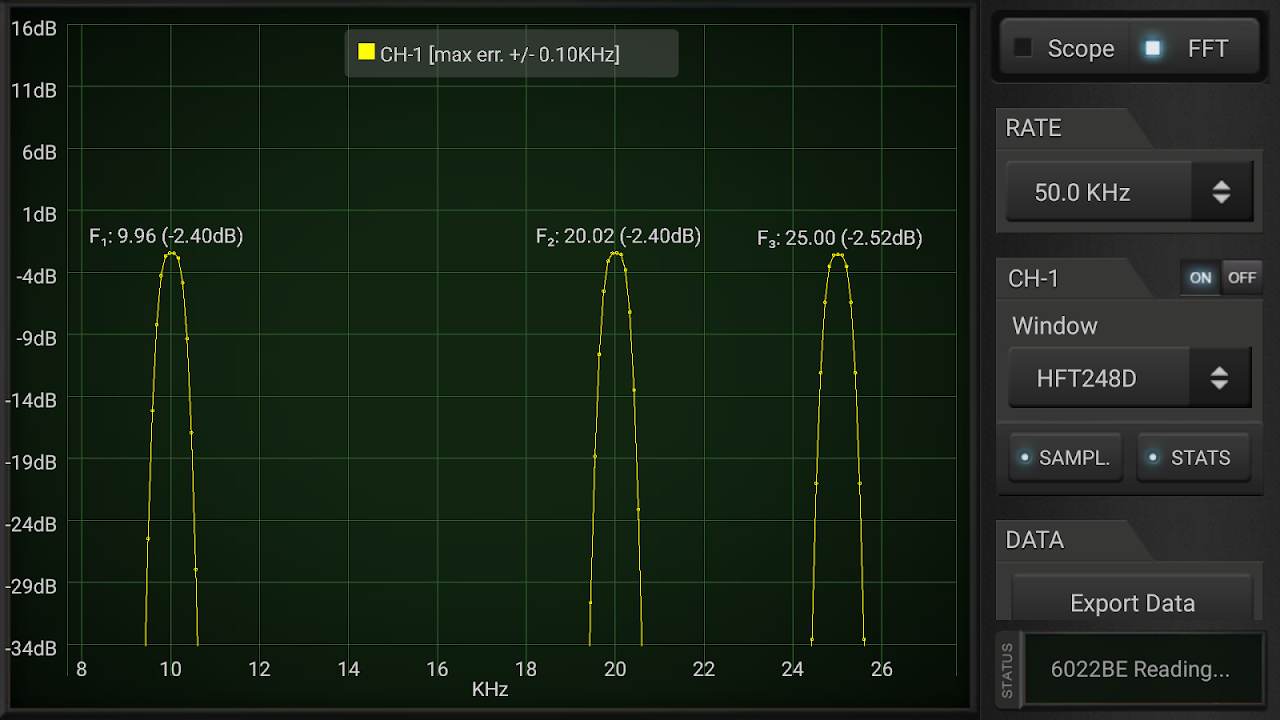Click the yellow CH-1 legend swatch
This screenshot has height=720, width=1280.
click(x=365, y=51)
